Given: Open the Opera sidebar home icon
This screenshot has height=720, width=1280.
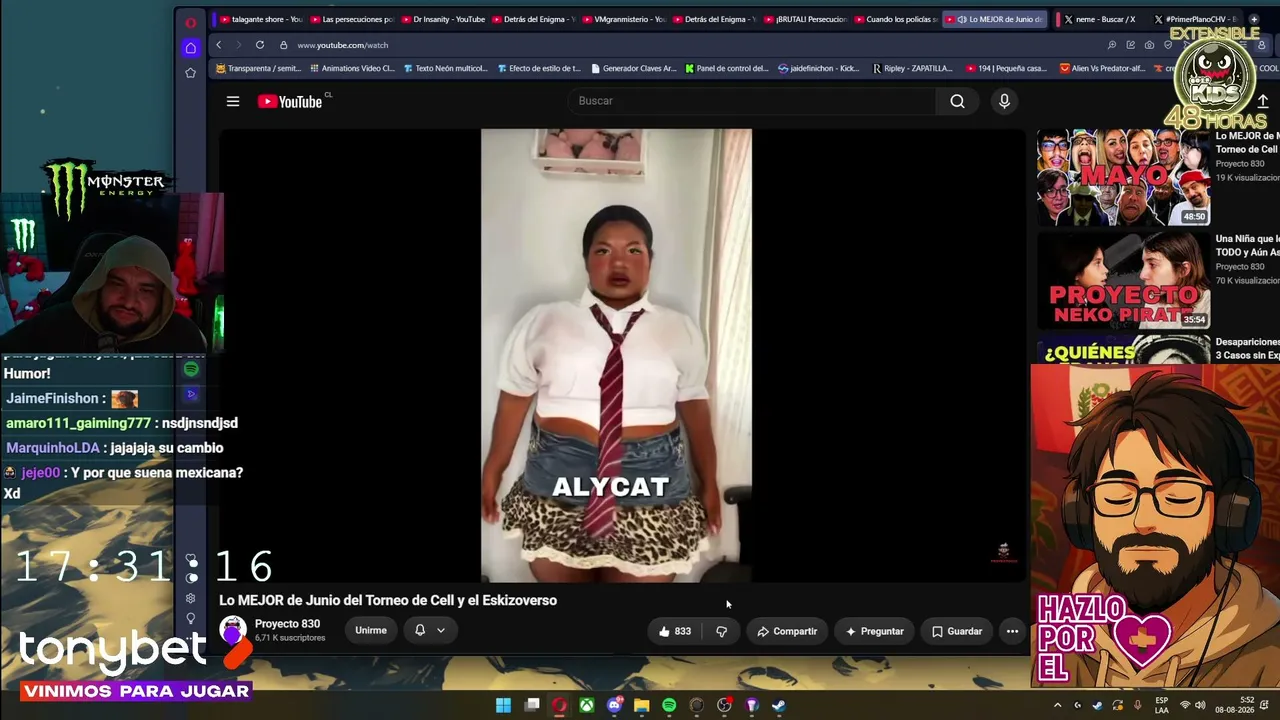Looking at the screenshot, I should [190, 48].
